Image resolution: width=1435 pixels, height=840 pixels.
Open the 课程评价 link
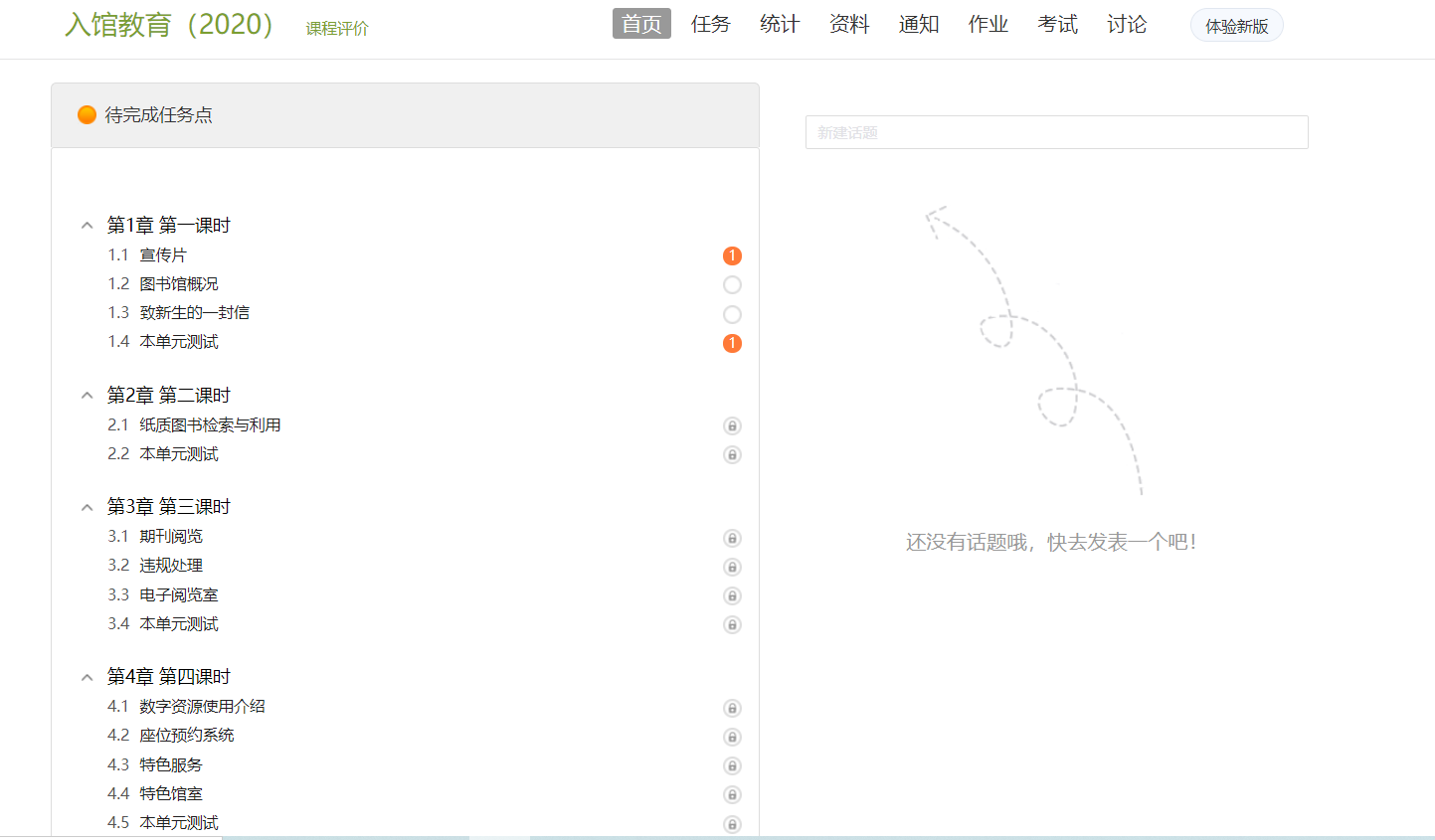point(337,29)
